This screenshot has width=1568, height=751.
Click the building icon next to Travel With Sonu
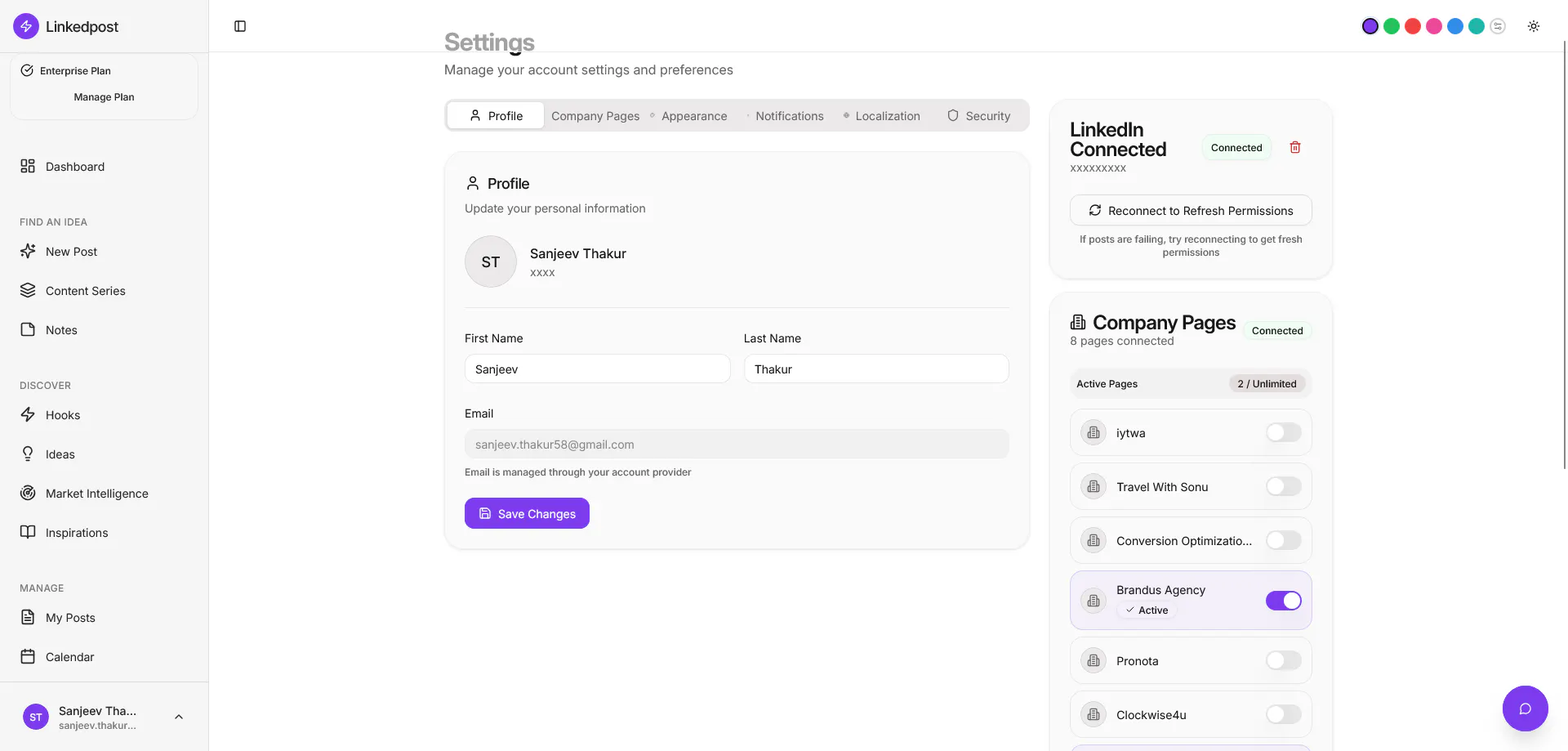click(1094, 486)
